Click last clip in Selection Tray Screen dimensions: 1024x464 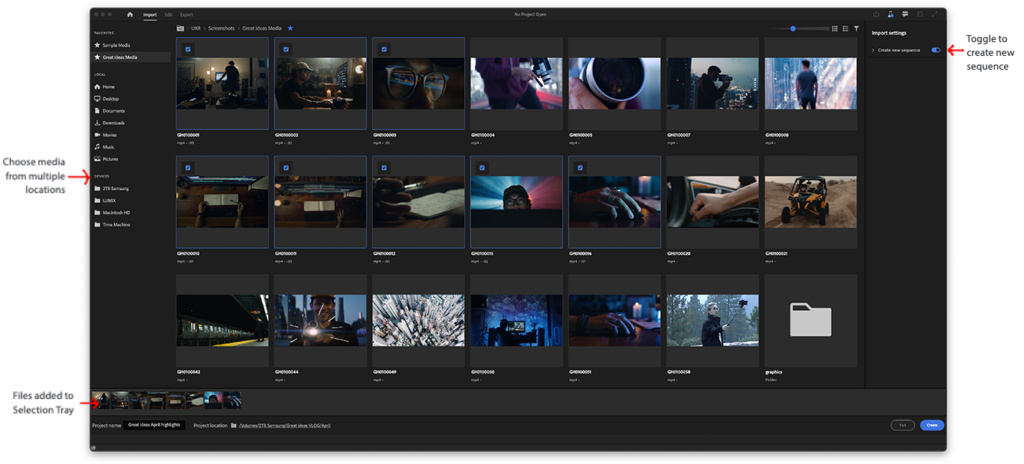(x=232, y=400)
